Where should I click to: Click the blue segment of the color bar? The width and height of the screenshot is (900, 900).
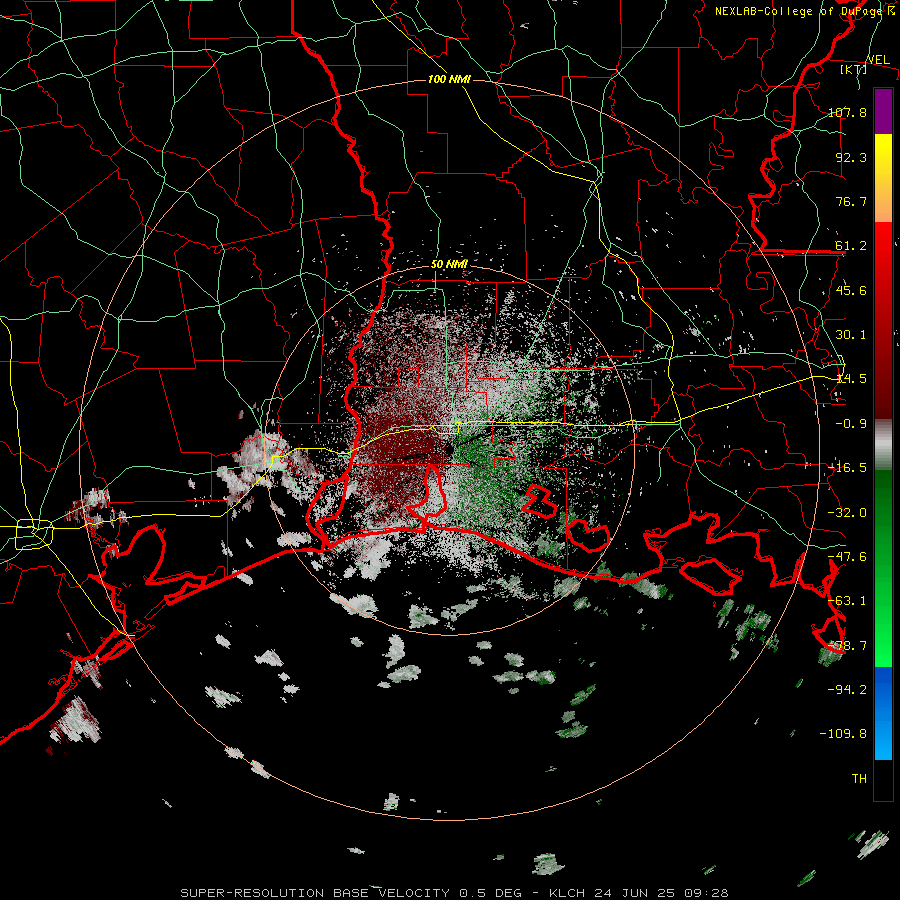coord(883,713)
